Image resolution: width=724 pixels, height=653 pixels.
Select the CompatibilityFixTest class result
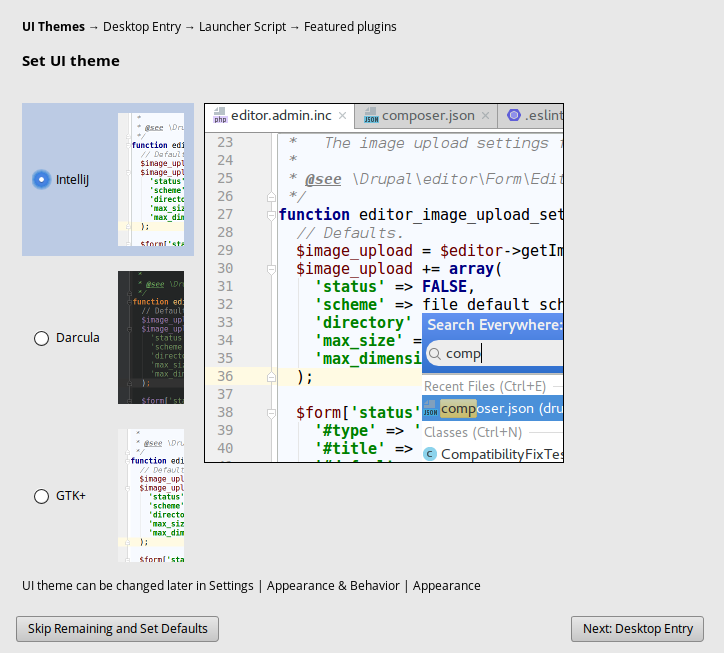pyautogui.click(x=493, y=454)
